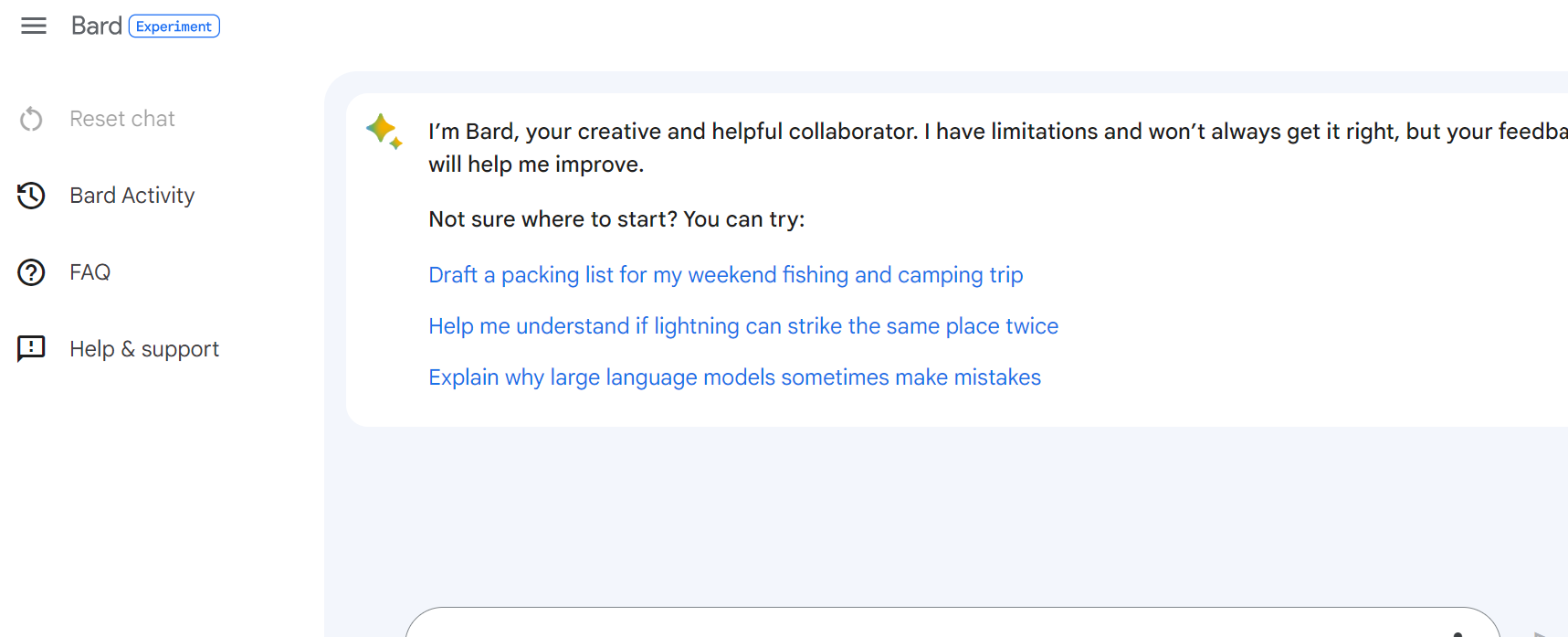Click the Bard Activity history clock icon

coord(31,196)
